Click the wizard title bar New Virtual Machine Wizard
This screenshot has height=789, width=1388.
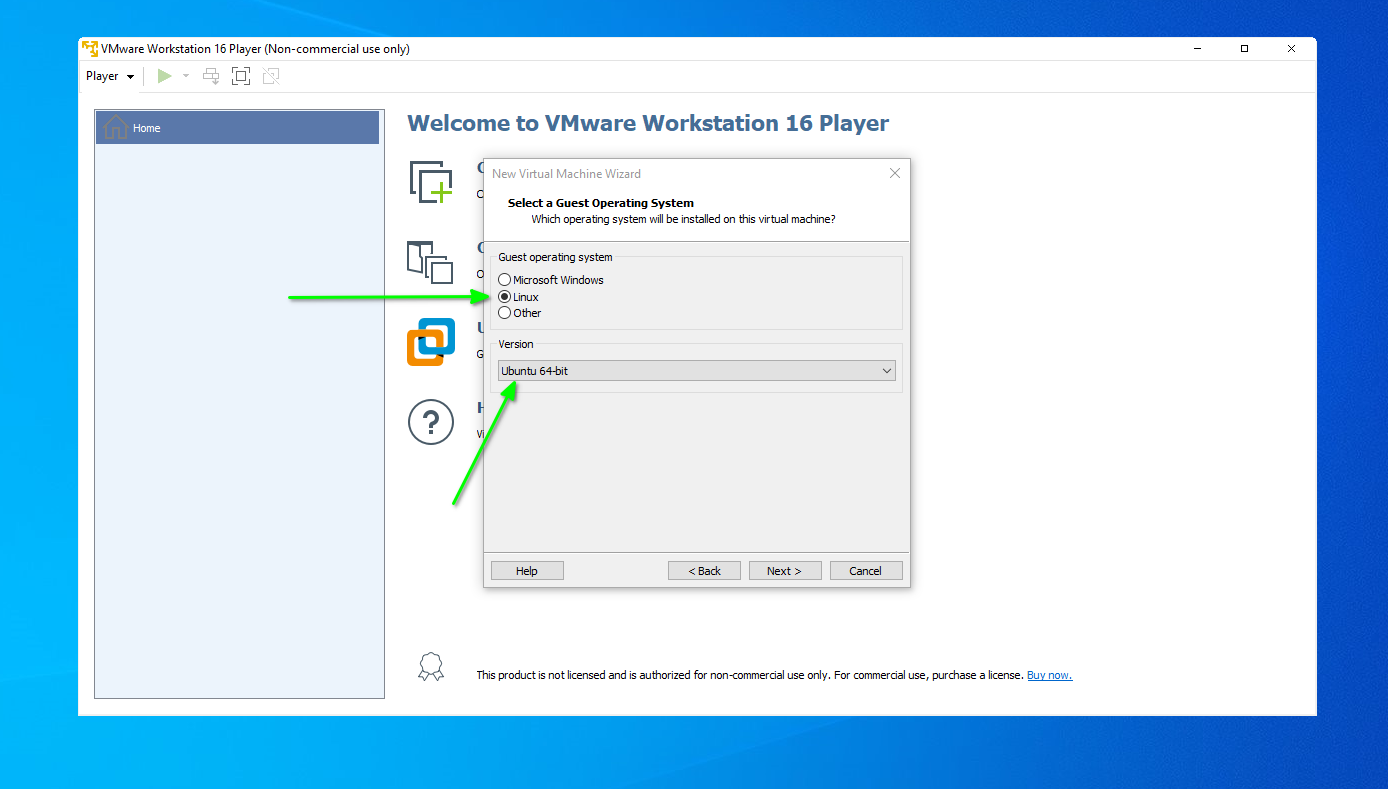pos(566,173)
